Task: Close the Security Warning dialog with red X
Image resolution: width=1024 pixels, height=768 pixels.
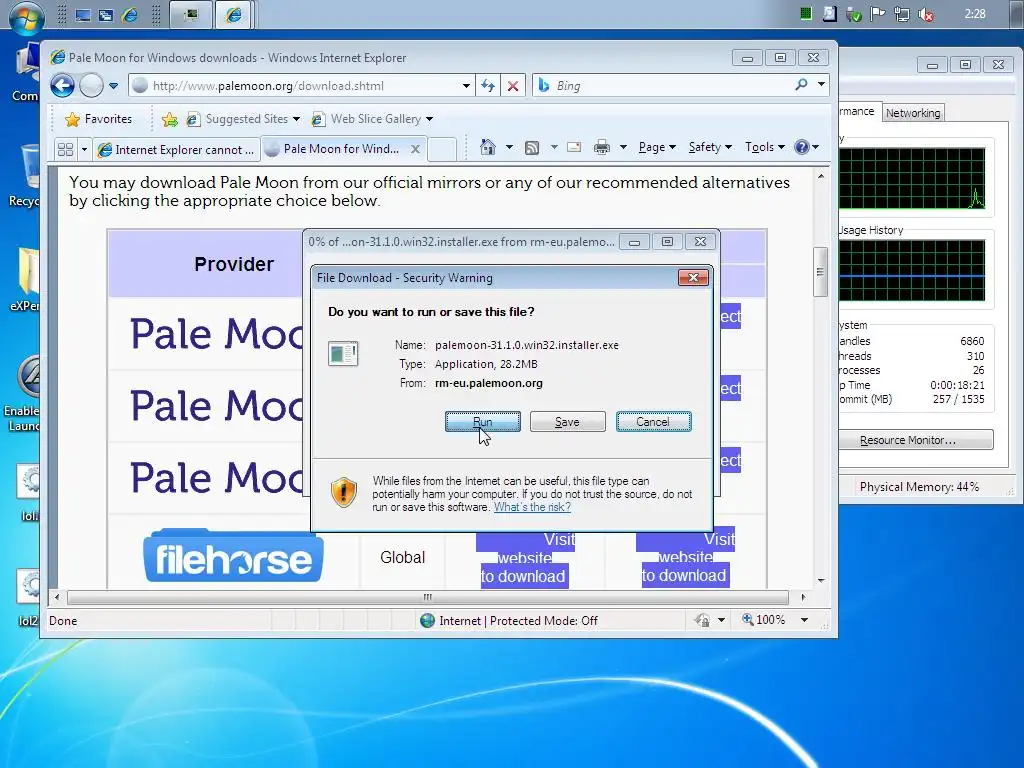Action: (x=693, y=278)
